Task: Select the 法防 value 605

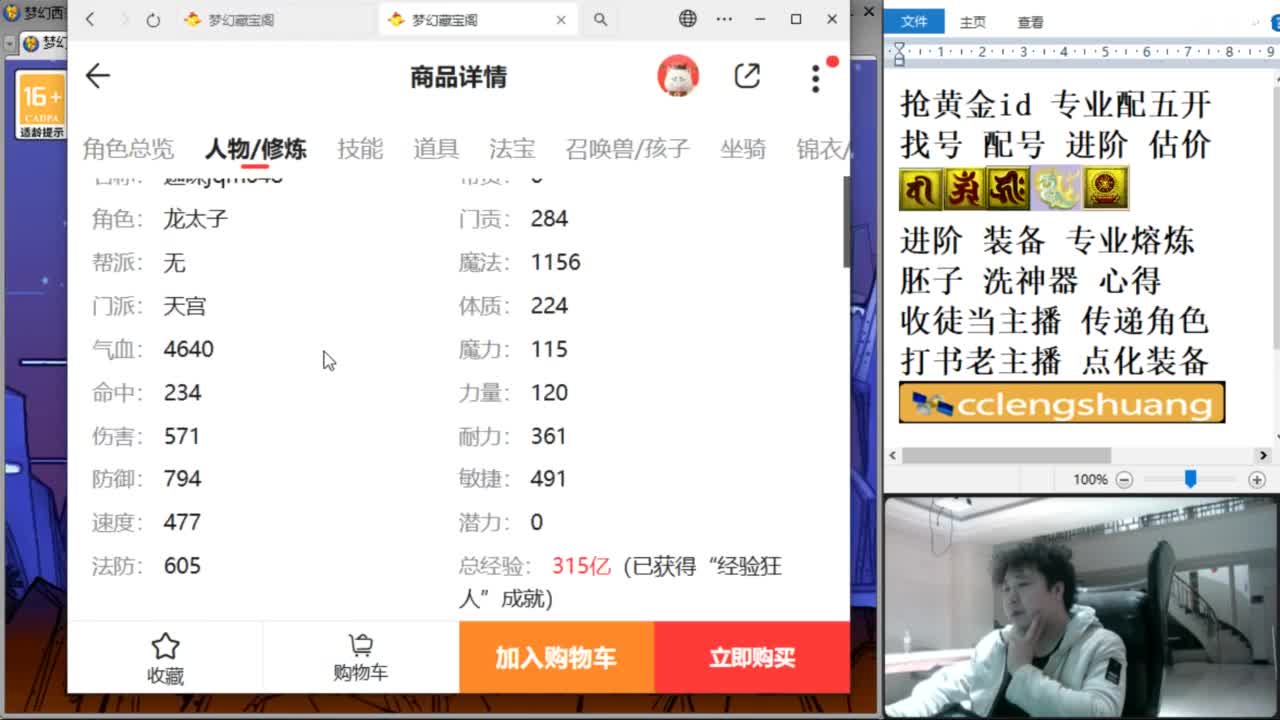Action: pyautogui.click(x=182, y=566)
